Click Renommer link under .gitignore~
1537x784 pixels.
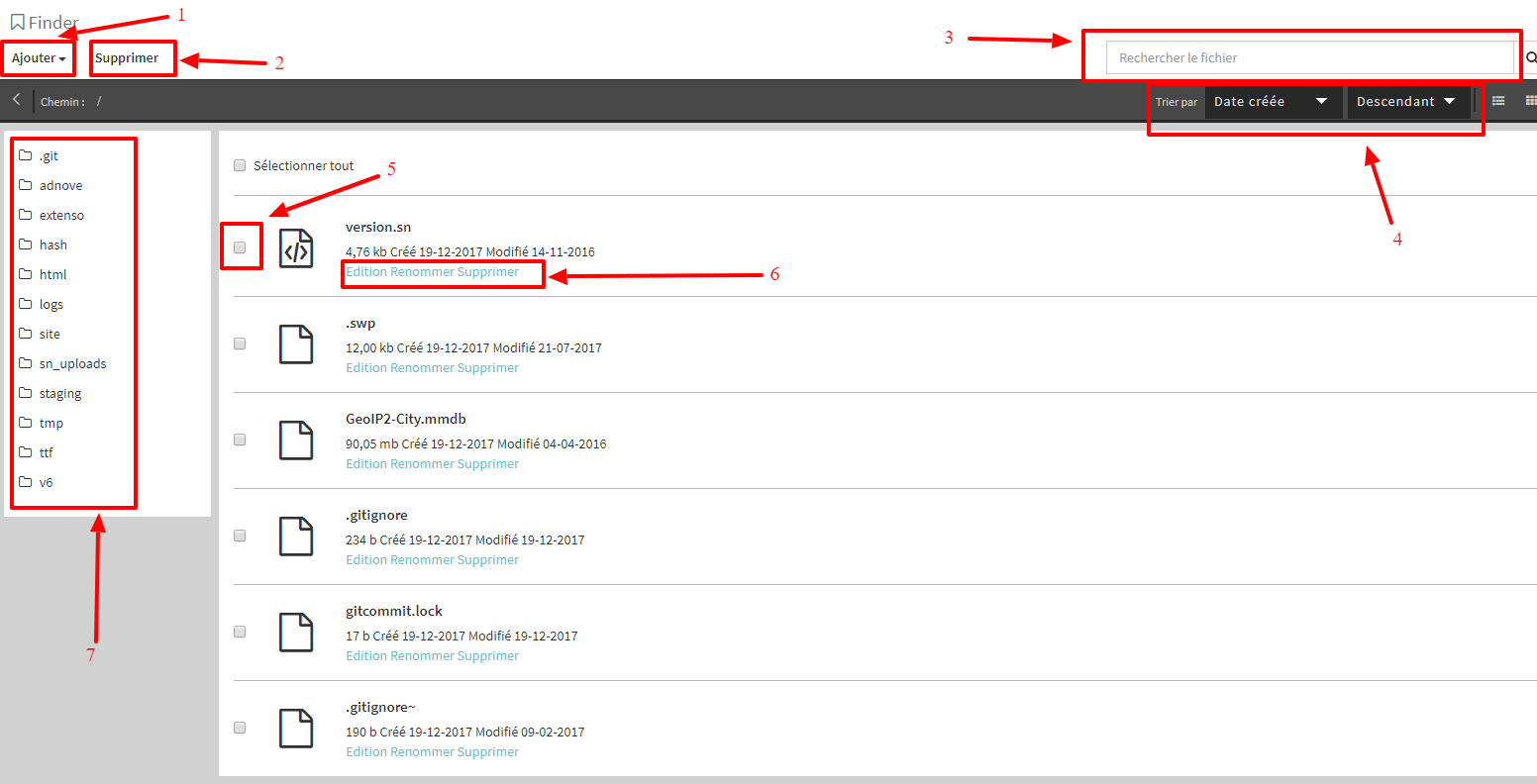click(422, 751)
